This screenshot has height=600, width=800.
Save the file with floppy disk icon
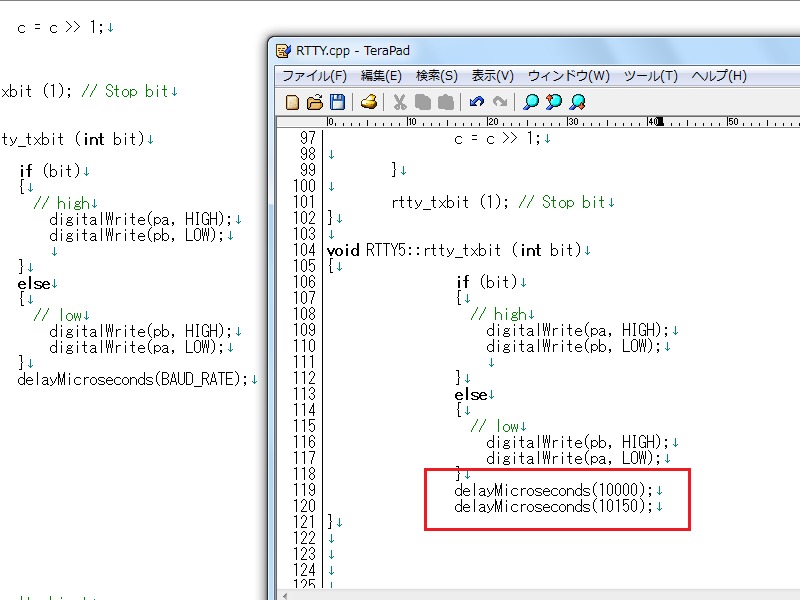[x=337, y=102]
